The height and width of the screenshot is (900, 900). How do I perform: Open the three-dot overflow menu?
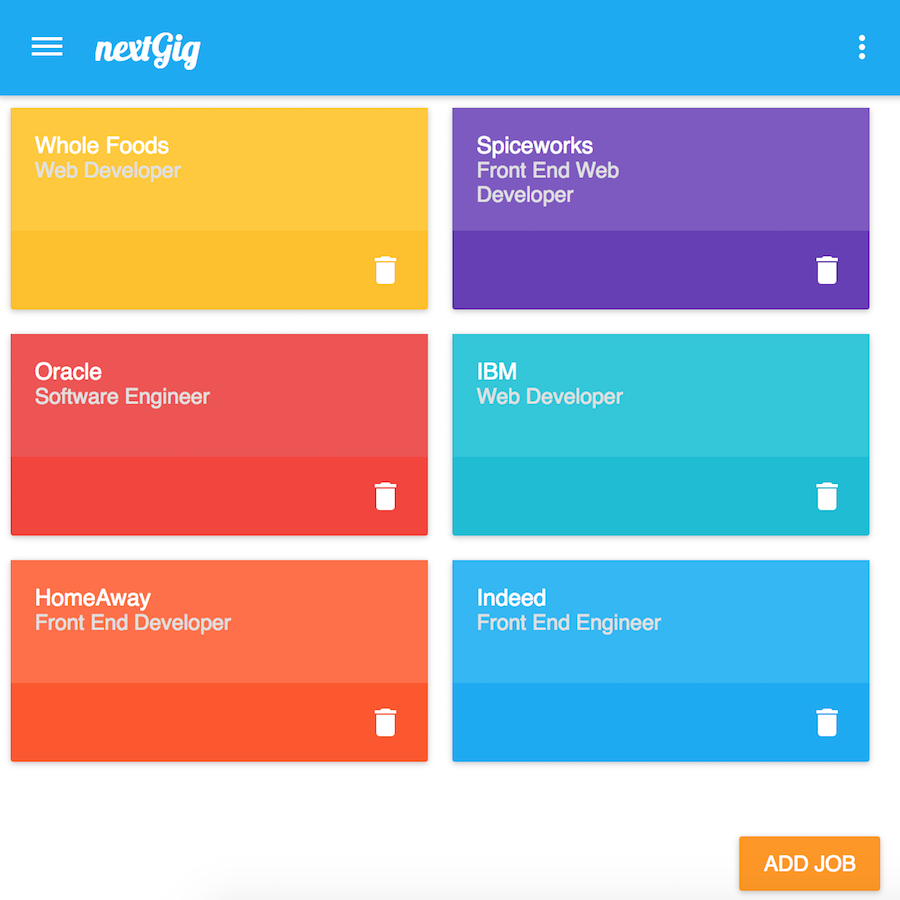tap(862, 47)
